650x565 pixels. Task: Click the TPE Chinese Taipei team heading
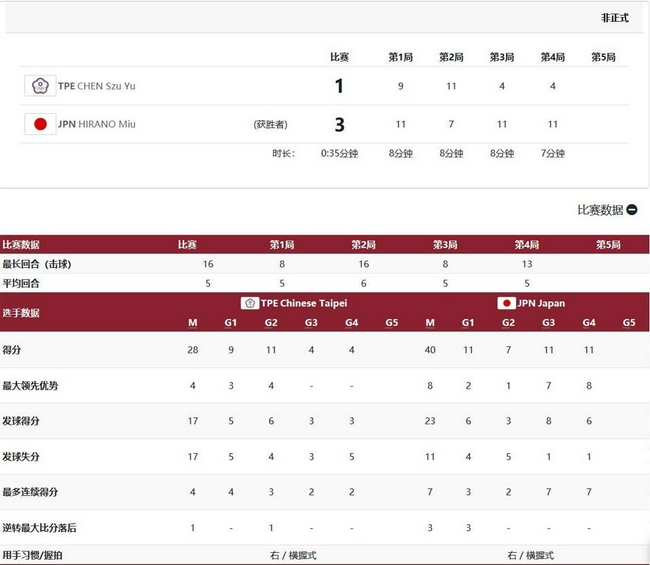304,303
